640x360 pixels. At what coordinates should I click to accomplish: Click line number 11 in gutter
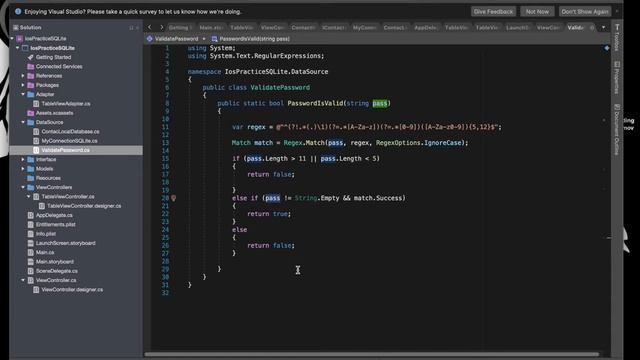[165, 127]
